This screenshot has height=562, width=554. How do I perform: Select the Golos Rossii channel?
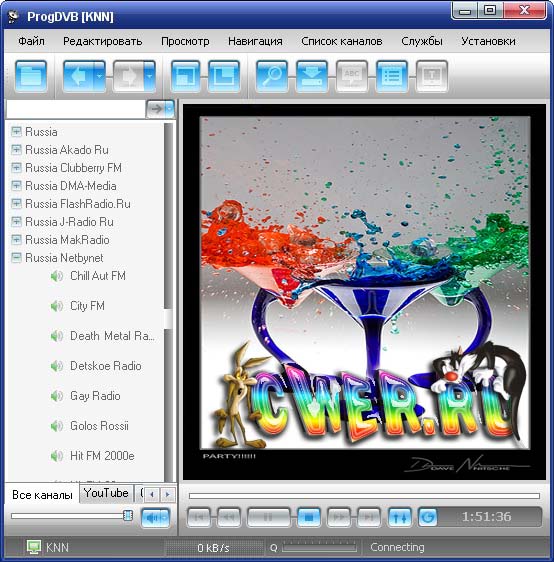pos(99,426)
